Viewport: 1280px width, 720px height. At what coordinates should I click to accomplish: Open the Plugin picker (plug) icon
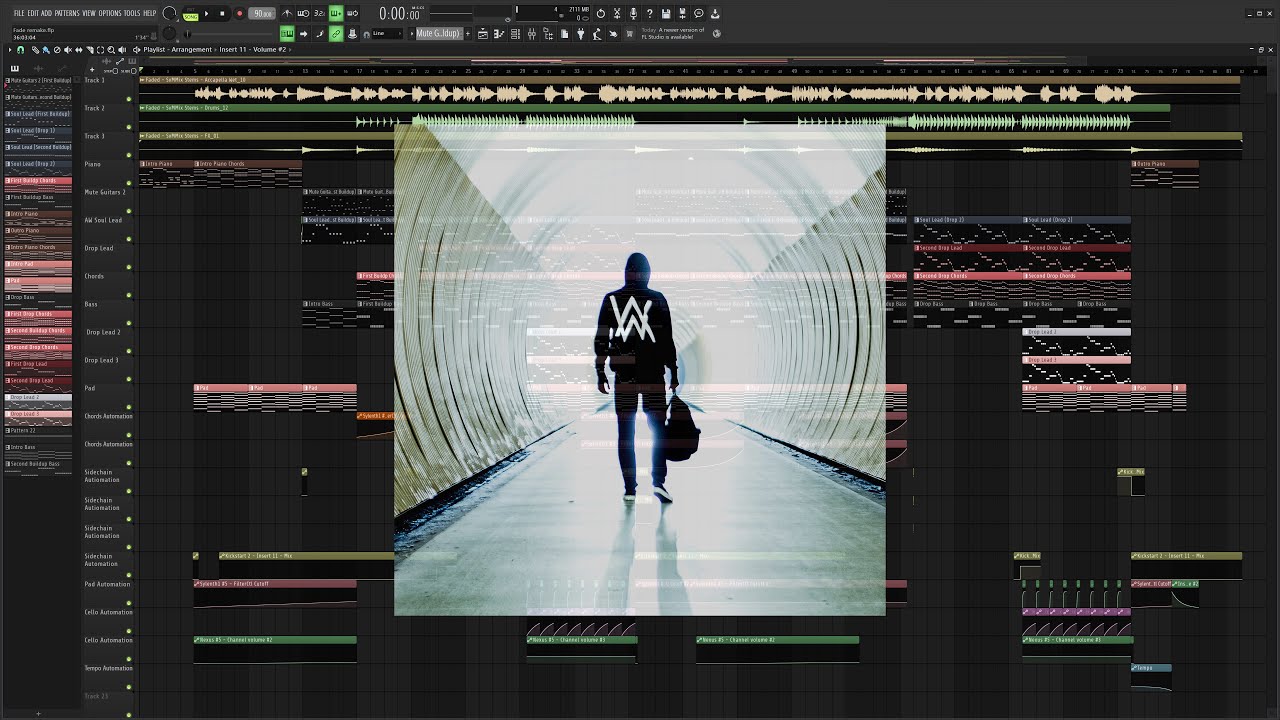580,34
